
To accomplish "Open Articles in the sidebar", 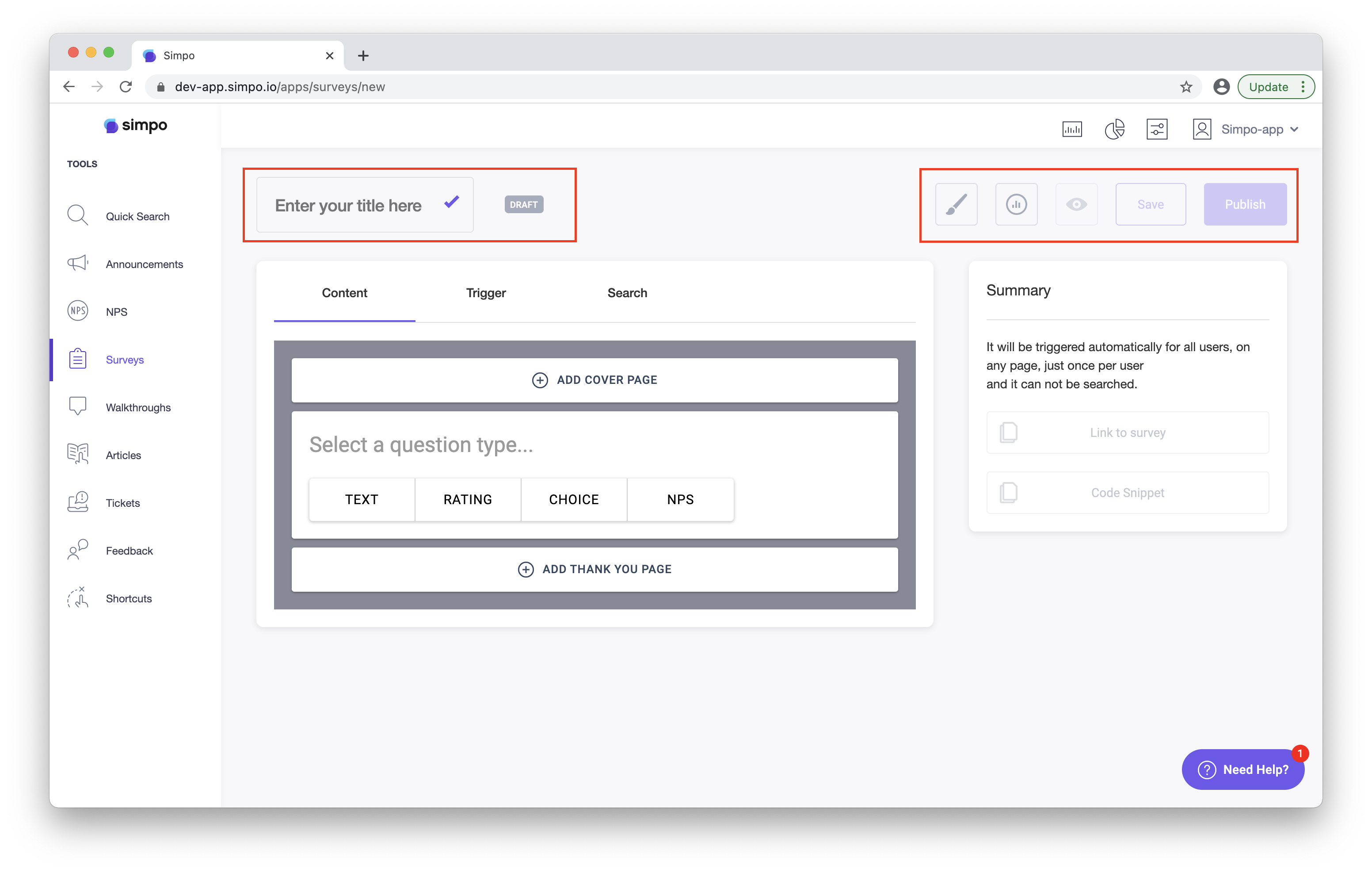I will point(123,455).
